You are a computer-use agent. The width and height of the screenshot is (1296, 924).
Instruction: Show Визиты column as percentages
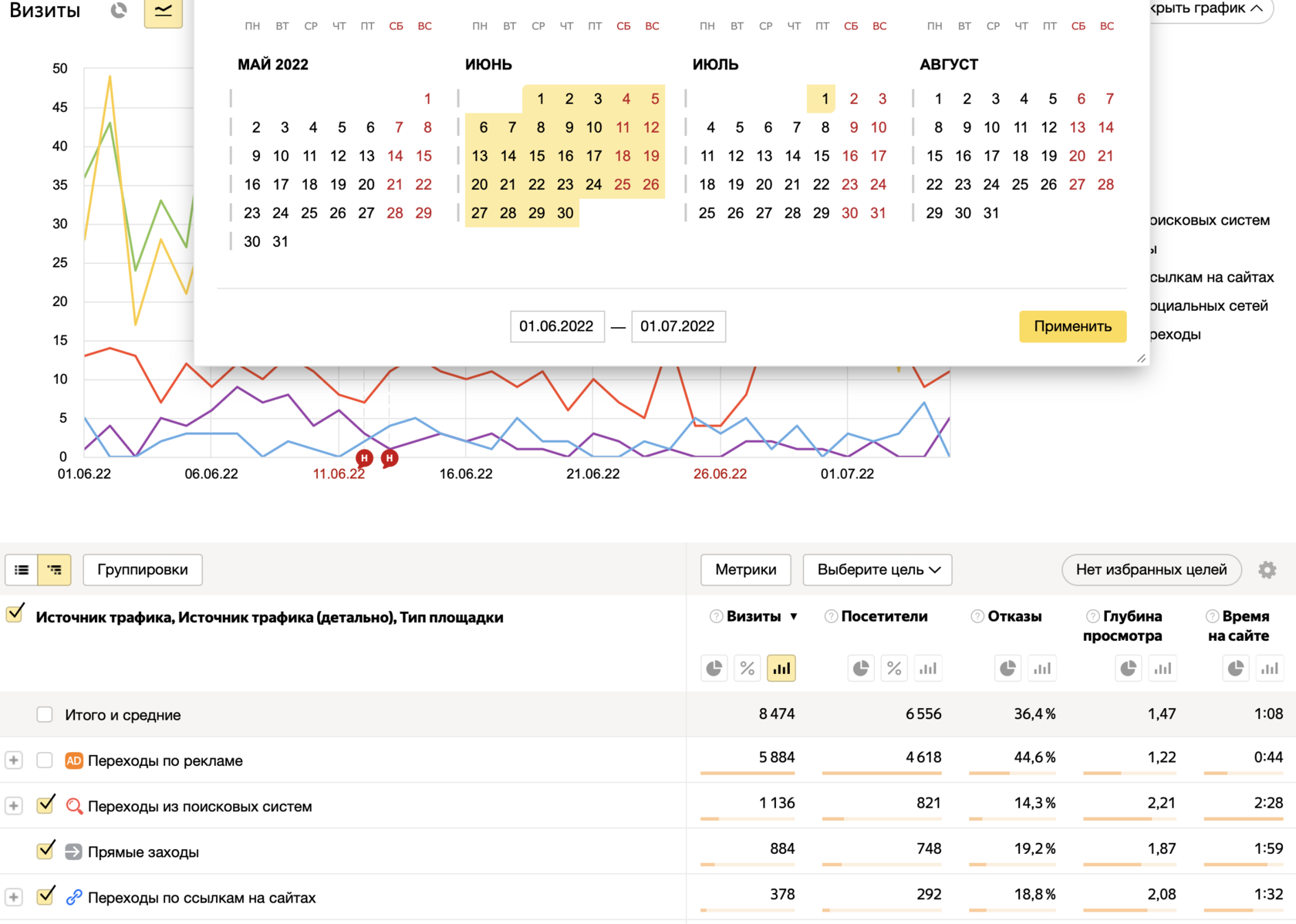pos(748,668)
